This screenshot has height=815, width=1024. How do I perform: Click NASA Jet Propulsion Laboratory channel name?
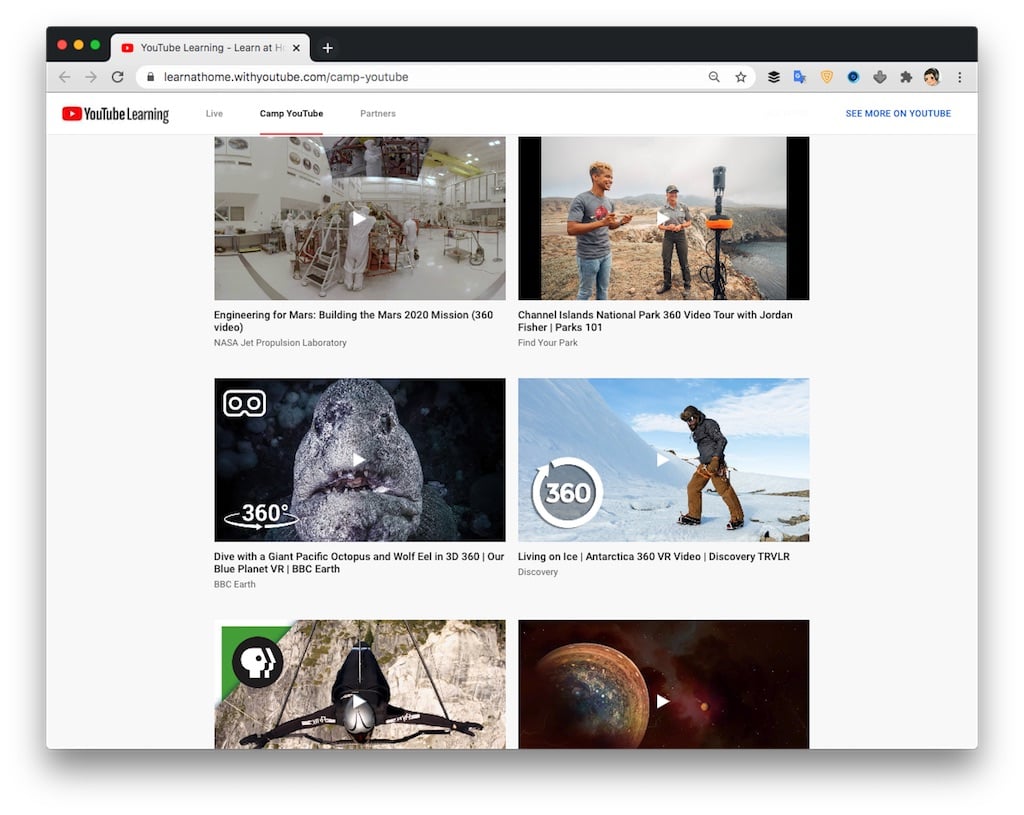(x=280, y=343)
